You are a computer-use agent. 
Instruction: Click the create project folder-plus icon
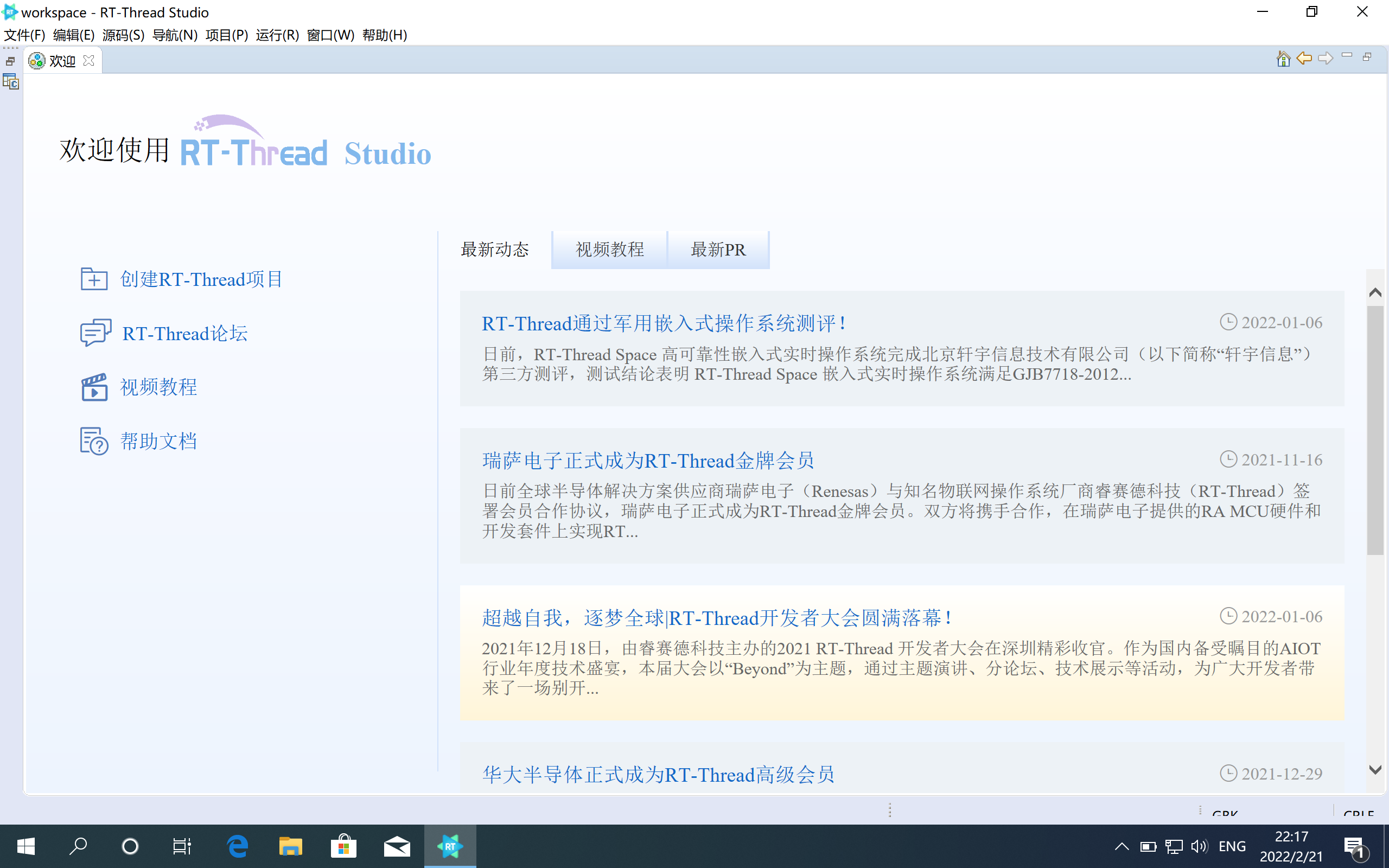coord(94,279)
